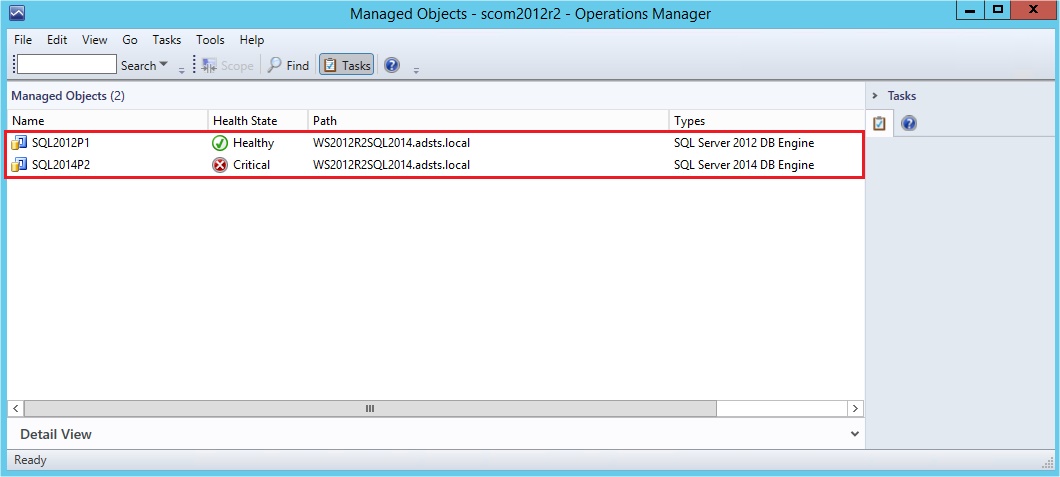Select the SQL2014P2 row
1060x477 pixels.
pyautogui.click(x=435, y=165)
